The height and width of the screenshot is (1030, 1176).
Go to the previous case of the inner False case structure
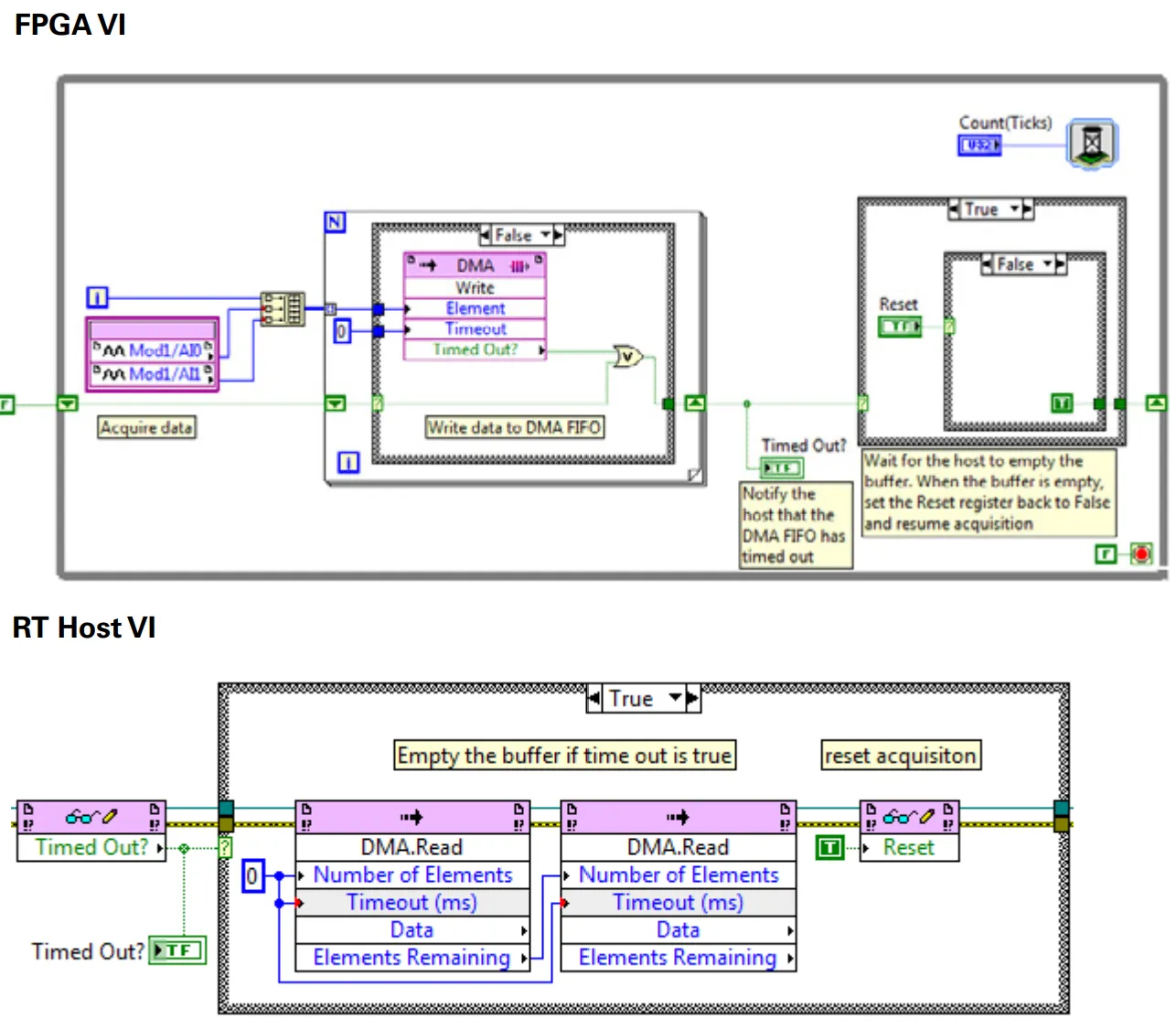pos(987,264)
